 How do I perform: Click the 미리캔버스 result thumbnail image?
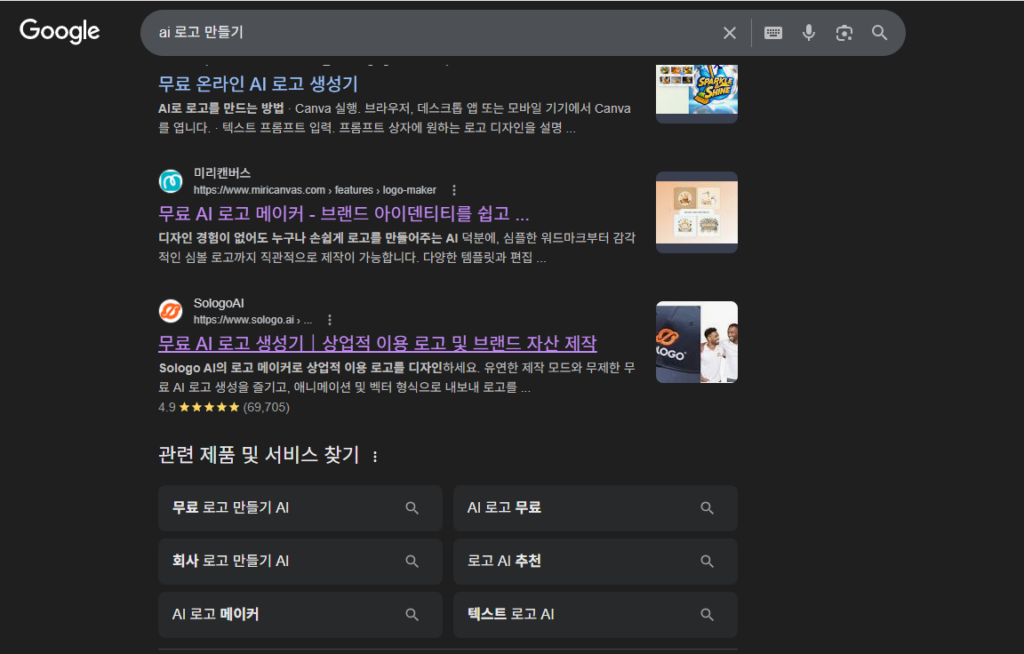coord(697,212)
